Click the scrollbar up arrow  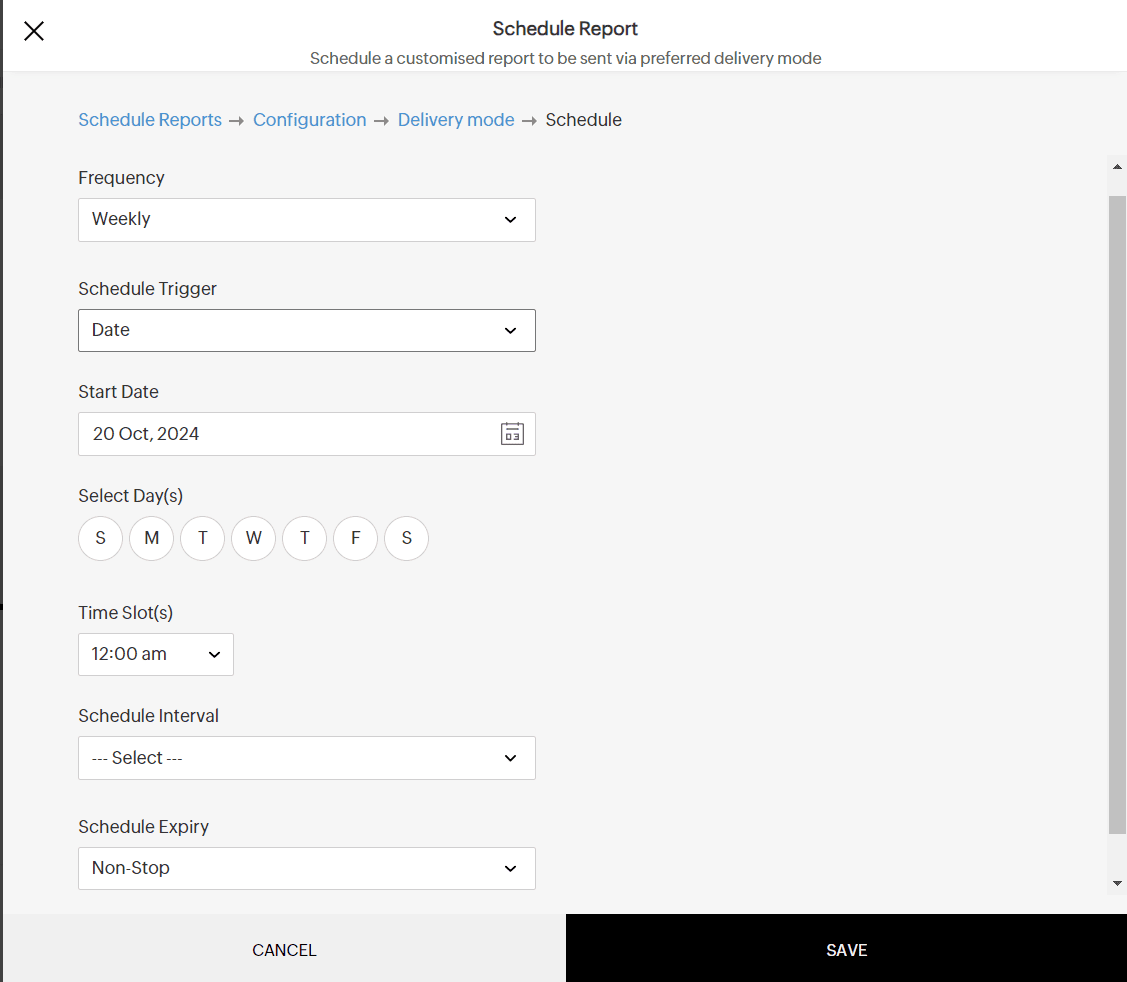pyautogui.click(x=1117, y=167)
